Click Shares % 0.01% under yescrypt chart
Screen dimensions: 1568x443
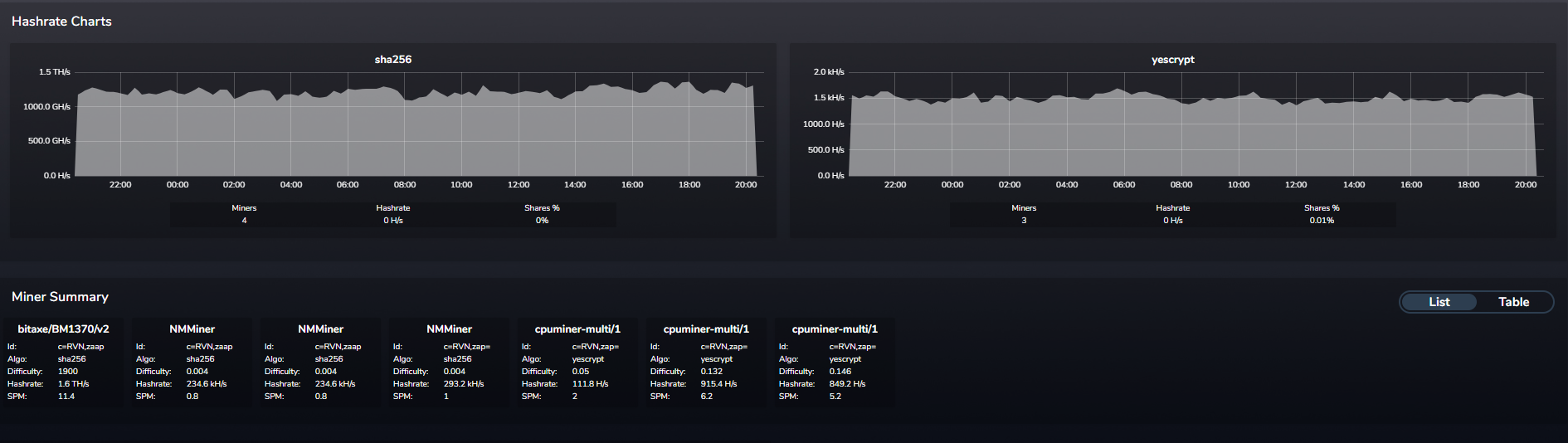[1322, 221]
